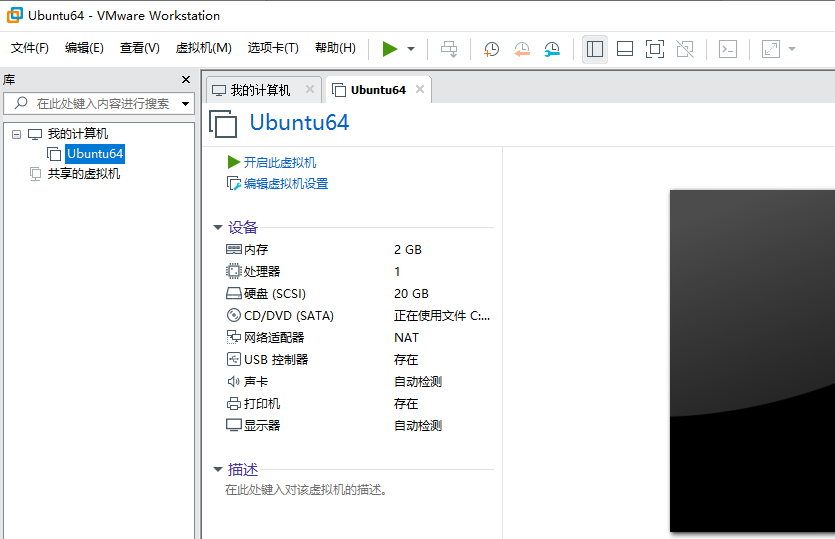The height and width of the screenshot is (539, 835).
Task: Select the 打印机 printer device row
Action: pos(359,404)
